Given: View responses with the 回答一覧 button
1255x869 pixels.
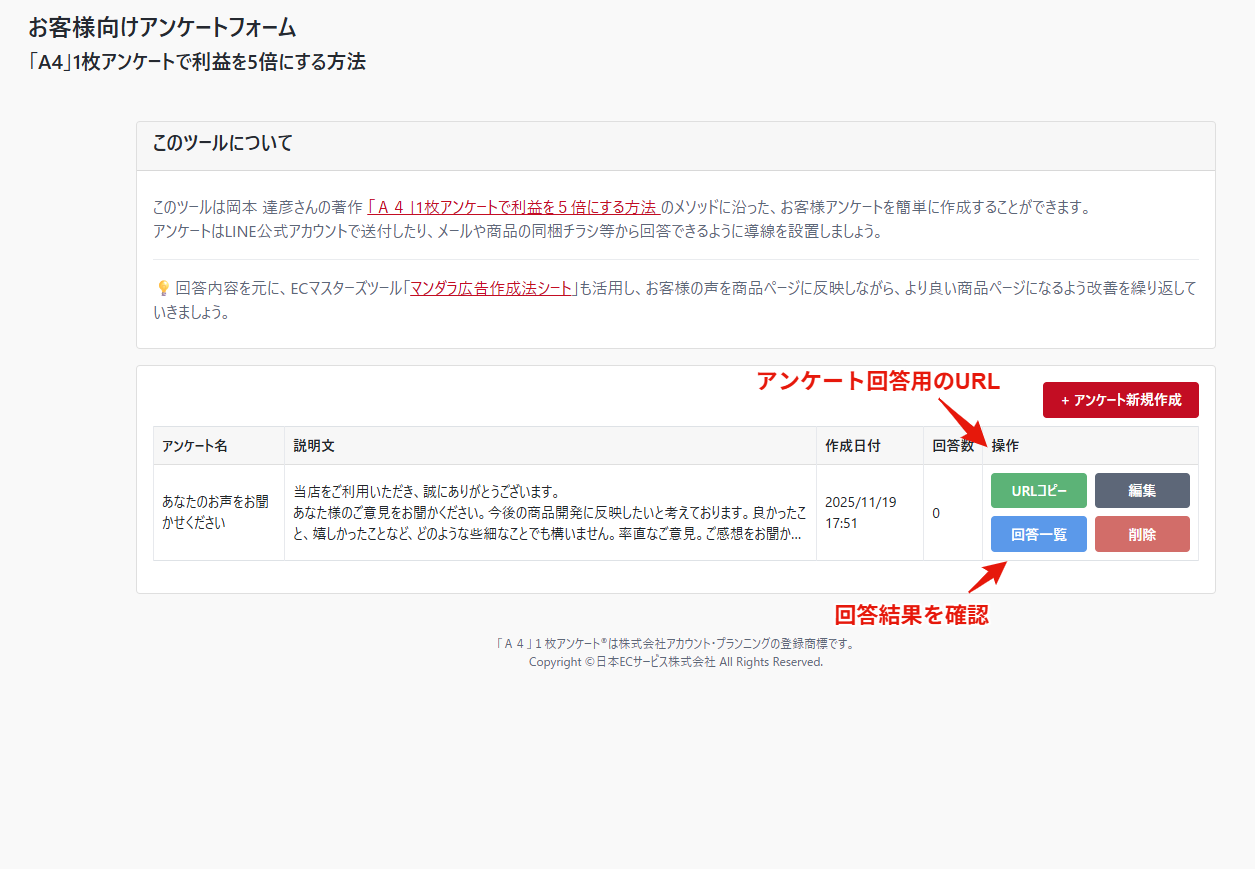Looking at the screenshot, I should coord(1038,534).
